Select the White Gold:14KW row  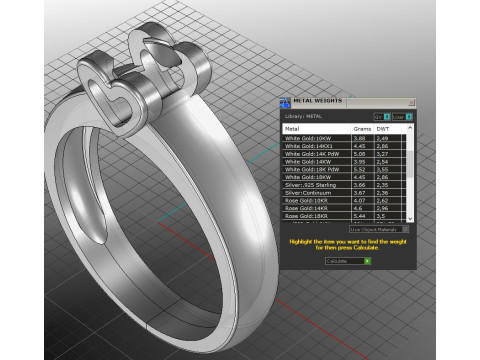click(344, 162)
